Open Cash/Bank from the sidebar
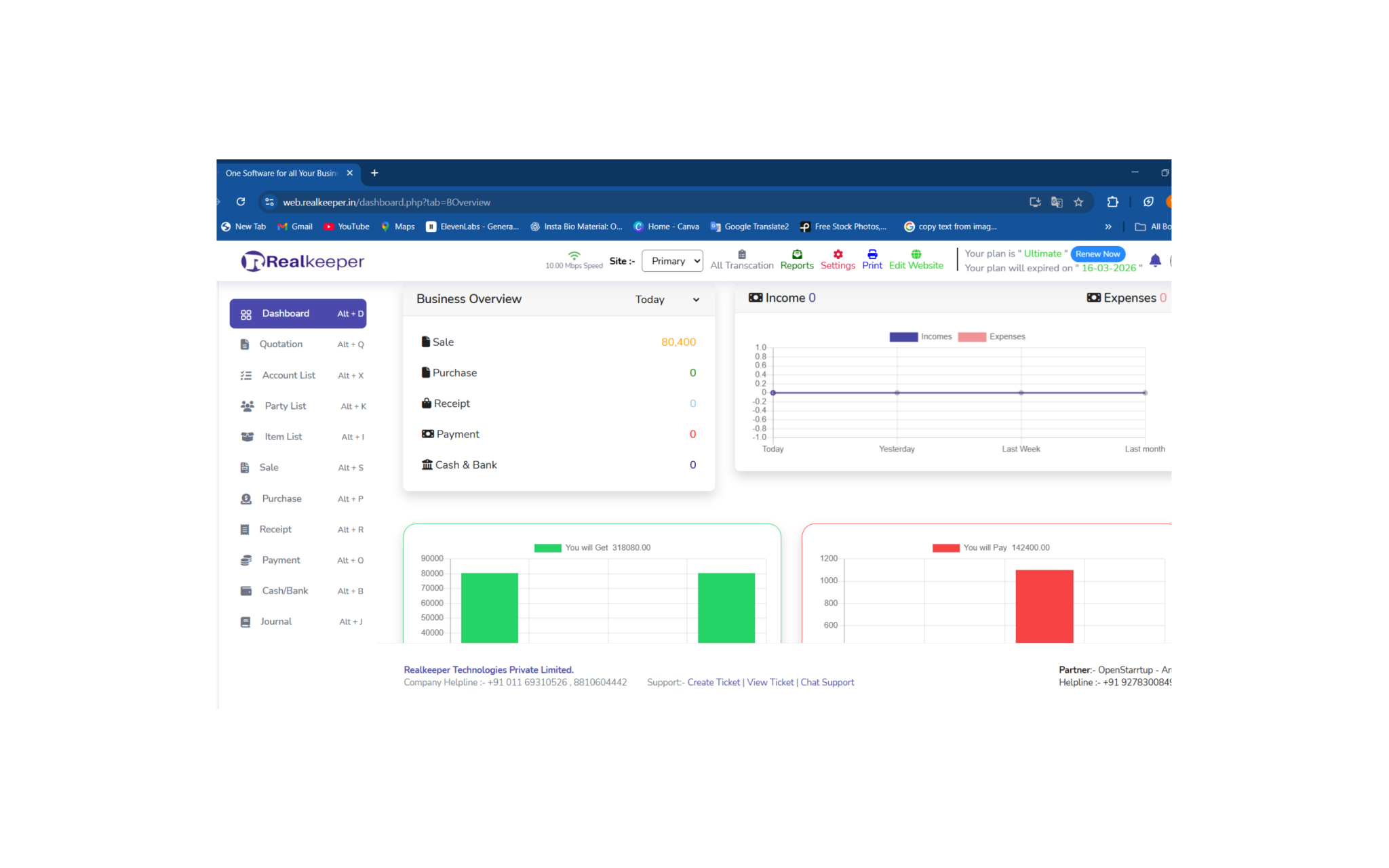Screen dimensions: 1389x868 (283, 591)
